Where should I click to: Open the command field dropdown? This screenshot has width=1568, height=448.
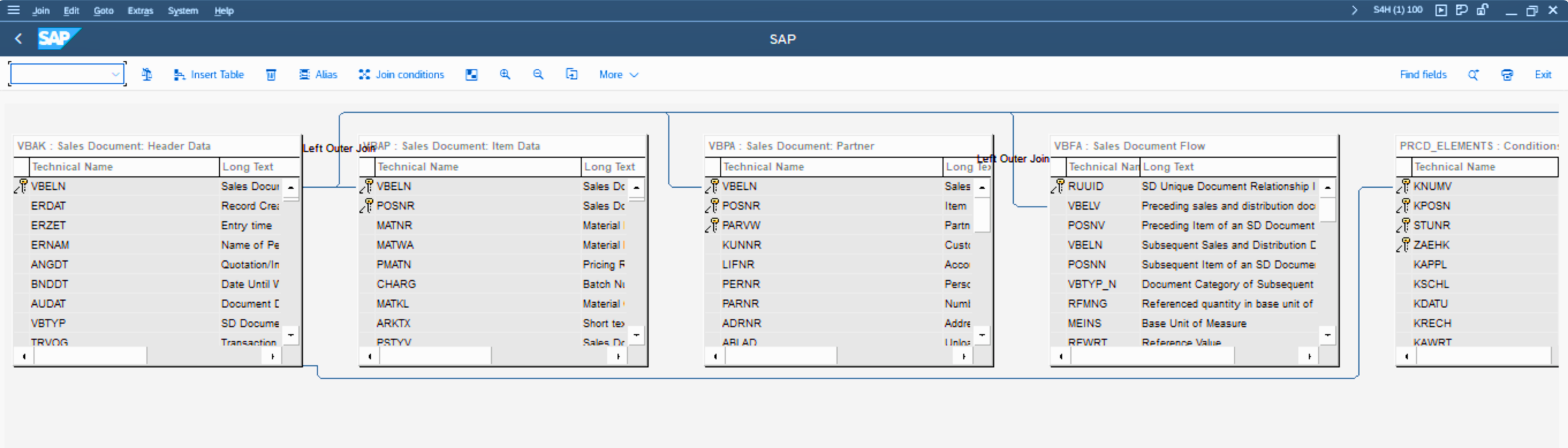click(x=115, y=74)
